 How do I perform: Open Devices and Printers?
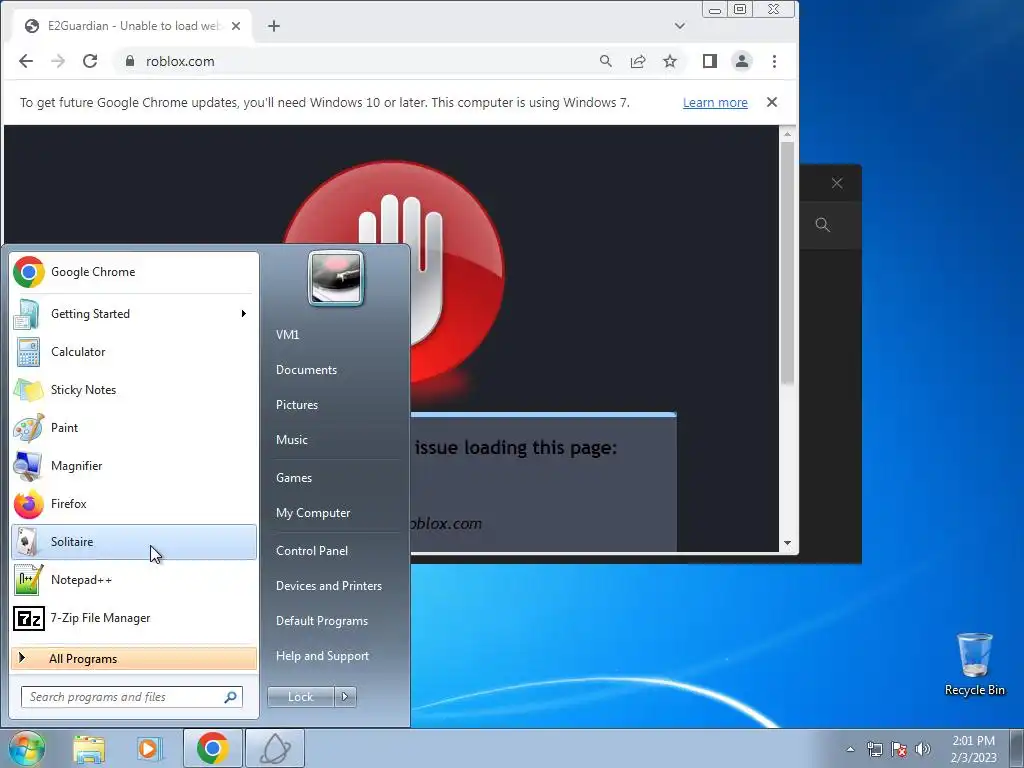tap(328, 586)
